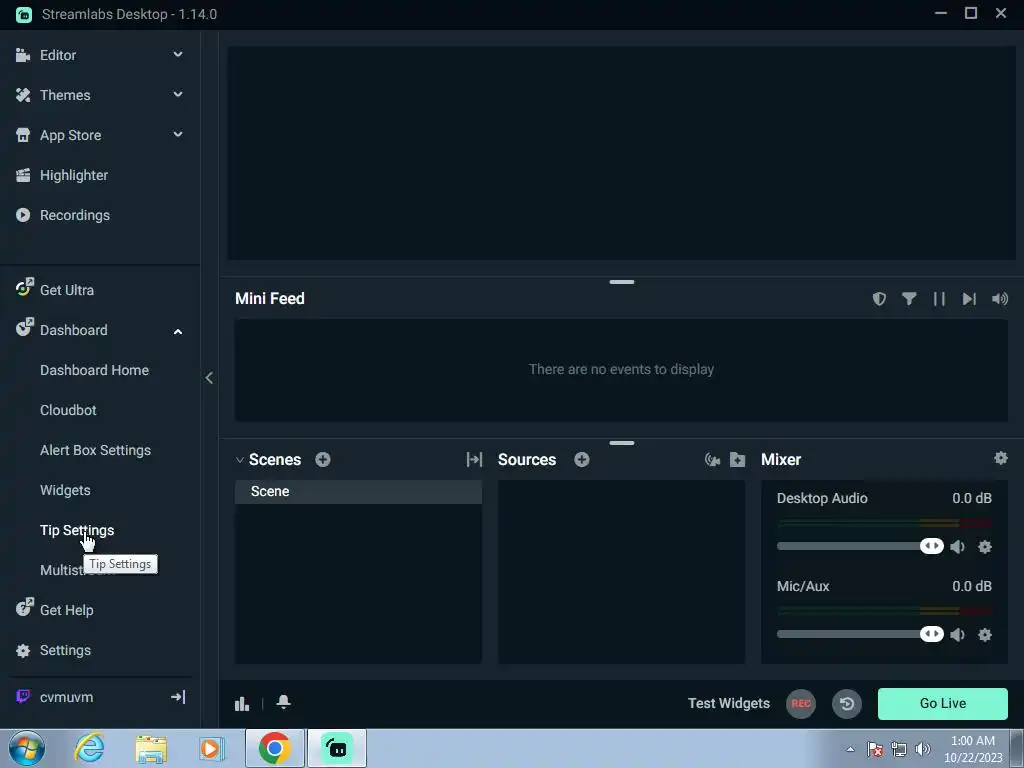Adjust the Mic/Aux volume slider
This screenshot has height=768, width=1024.
tap(860, 634)
